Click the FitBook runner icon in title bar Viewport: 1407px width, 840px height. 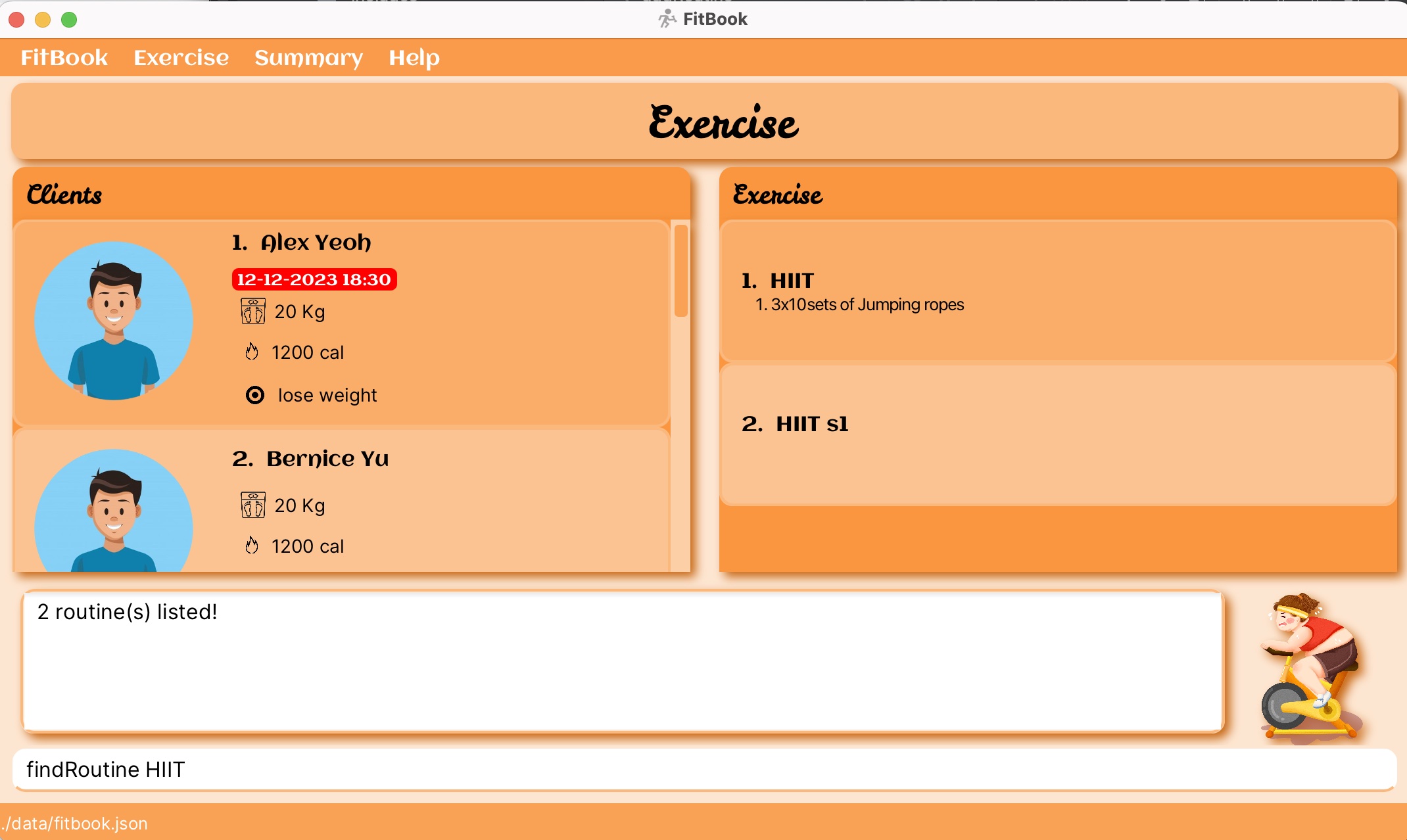coord(667,19)
